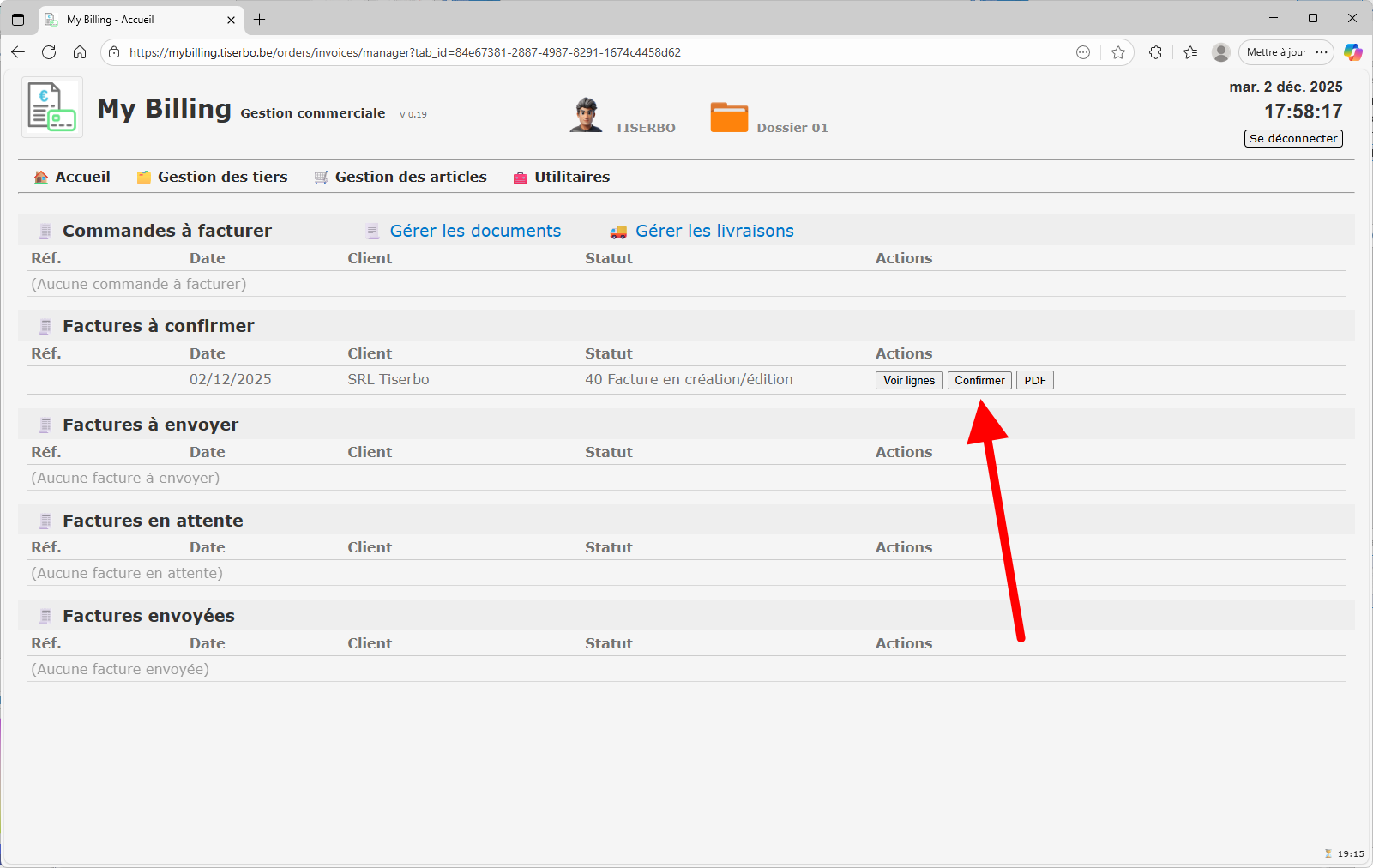Click the TISERBO user avatar icon

(x=586, y=115)
